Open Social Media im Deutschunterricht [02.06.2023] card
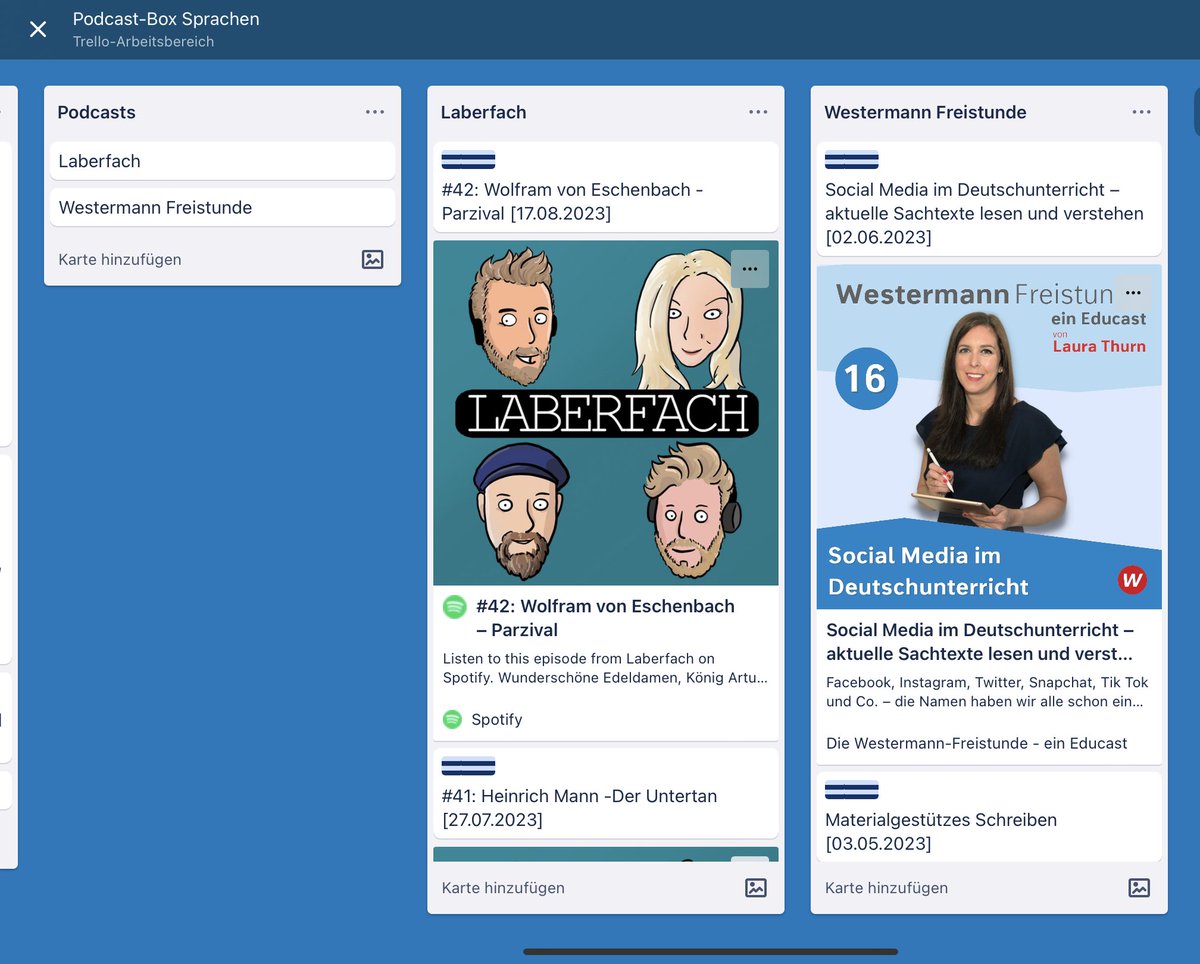 coord(989,198)
